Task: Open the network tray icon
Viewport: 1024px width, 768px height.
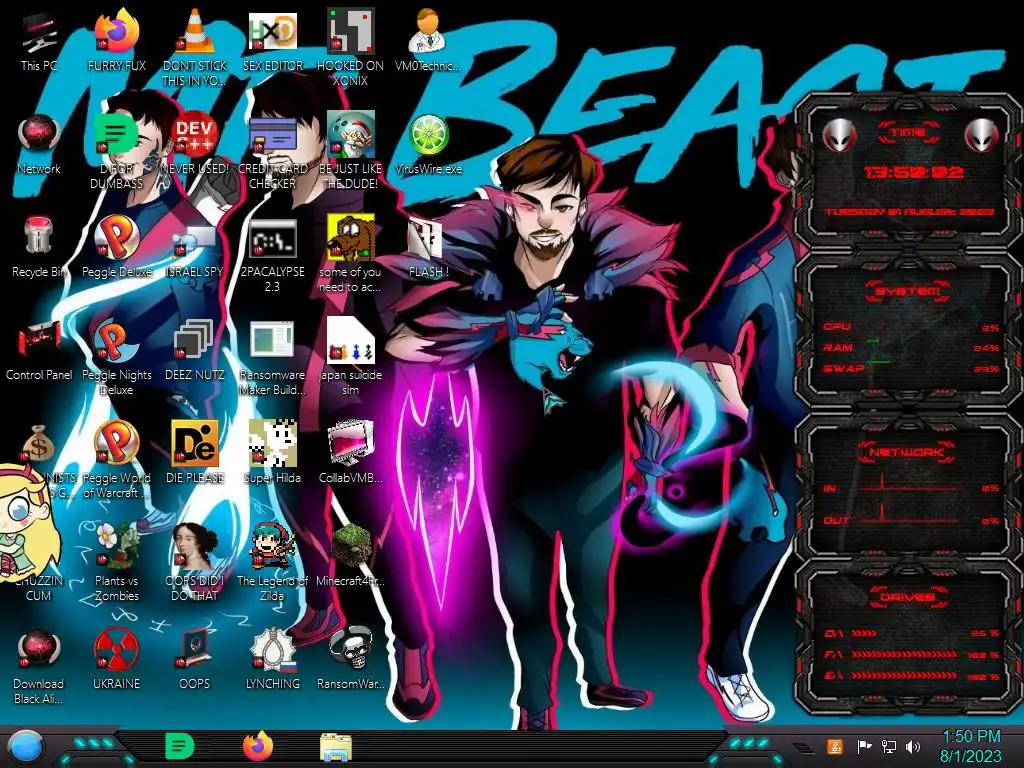Action: click(888, 746)
